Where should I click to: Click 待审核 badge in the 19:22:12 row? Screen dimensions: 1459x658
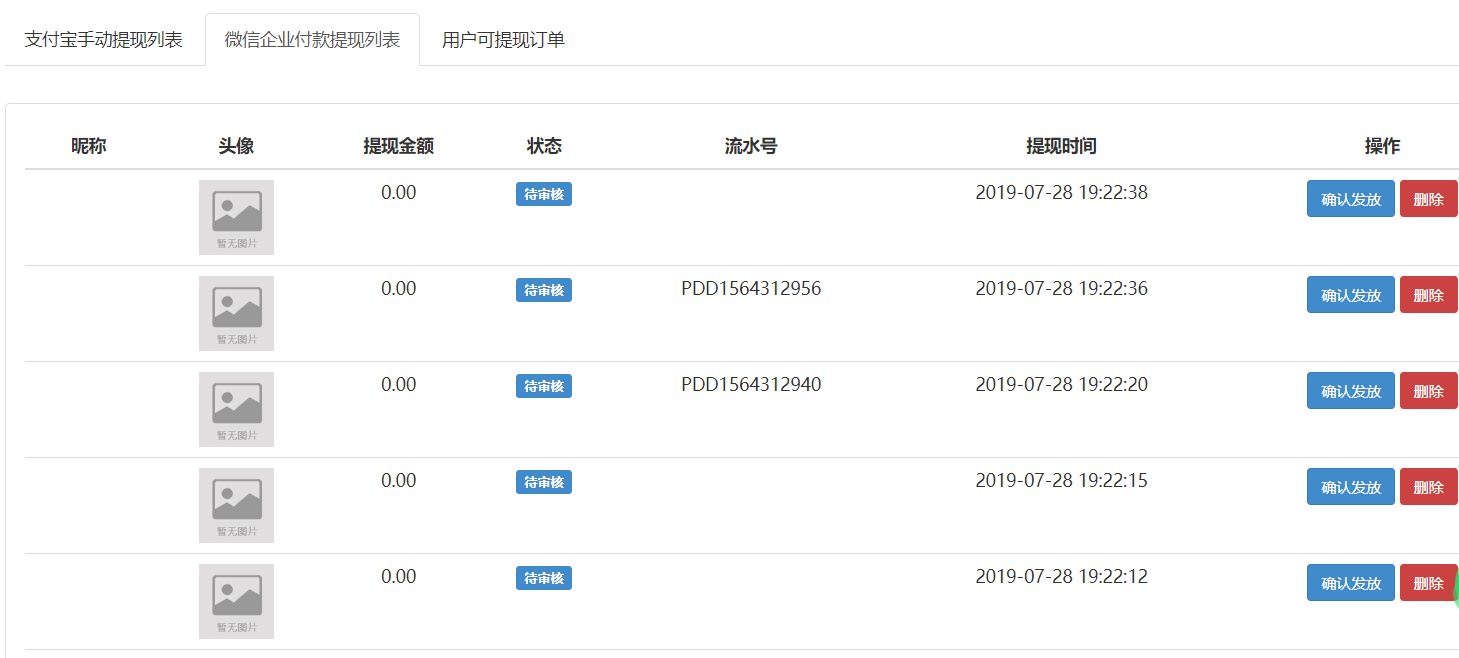pyautogui.click(x=544, y=578)
